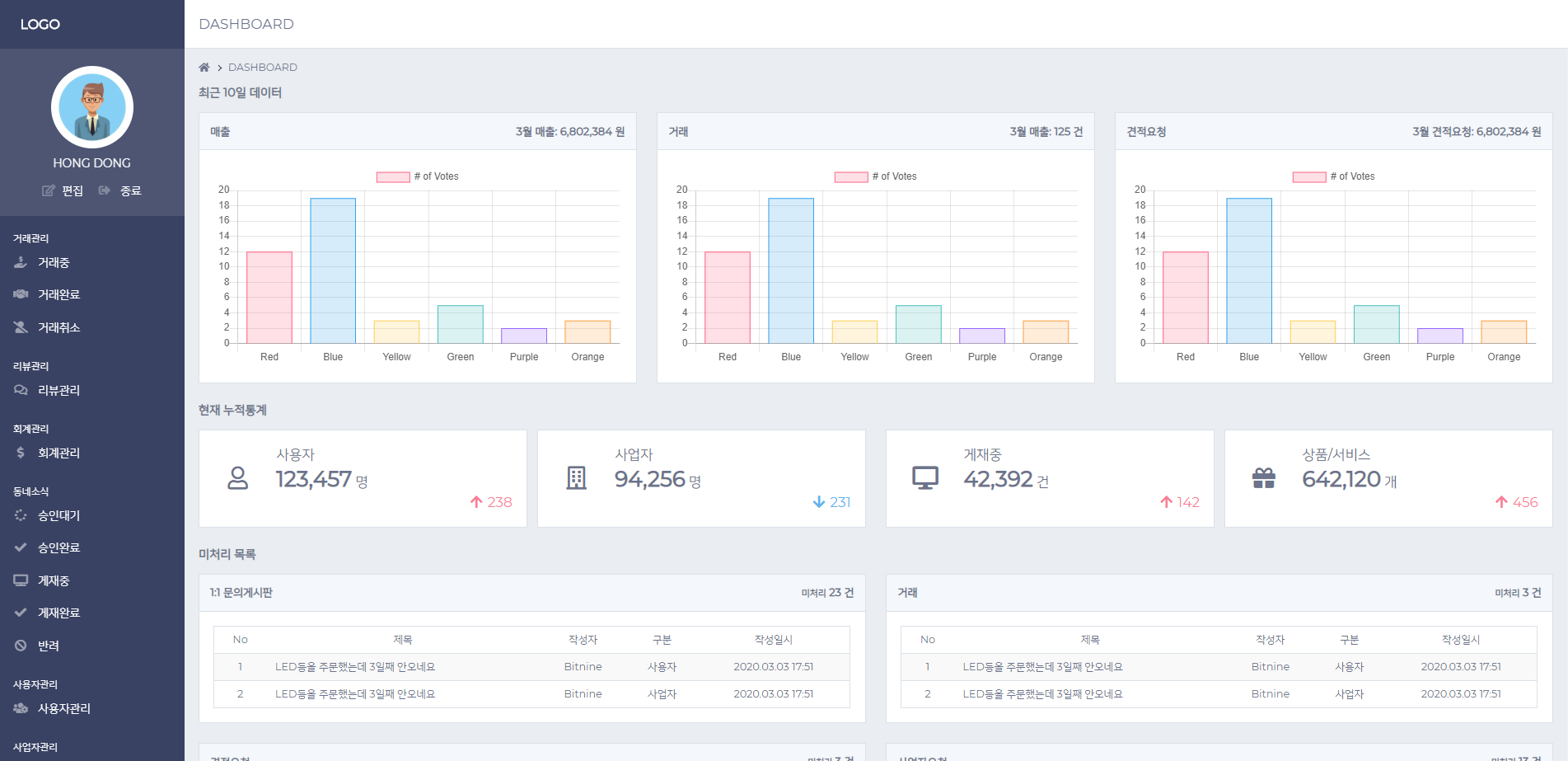The width and height of the screenshot is (1568, 761).
Task: Click the 편집 edit link
Action: pos(73,190)
